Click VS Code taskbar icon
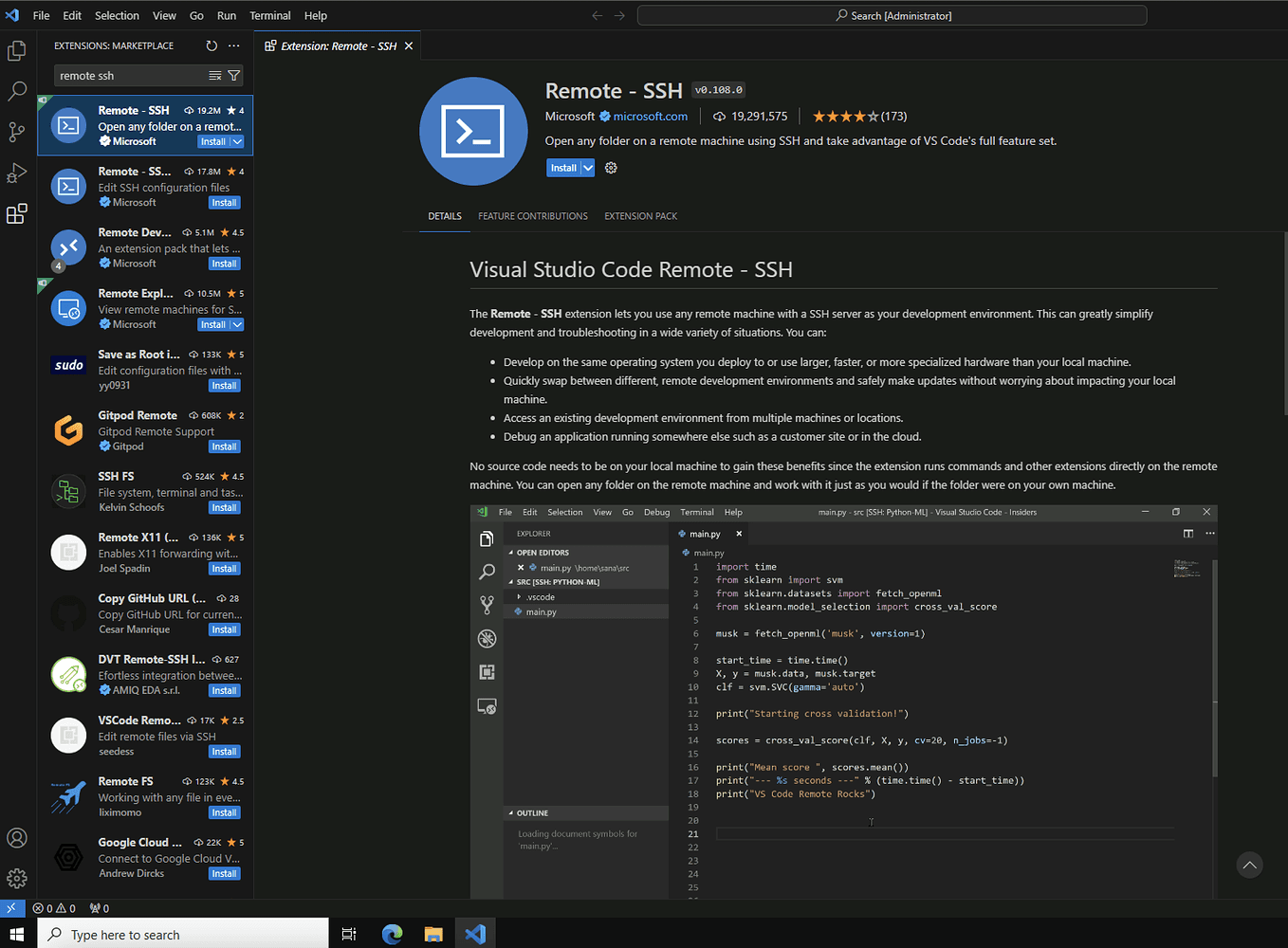 click(x=475, y=934)
